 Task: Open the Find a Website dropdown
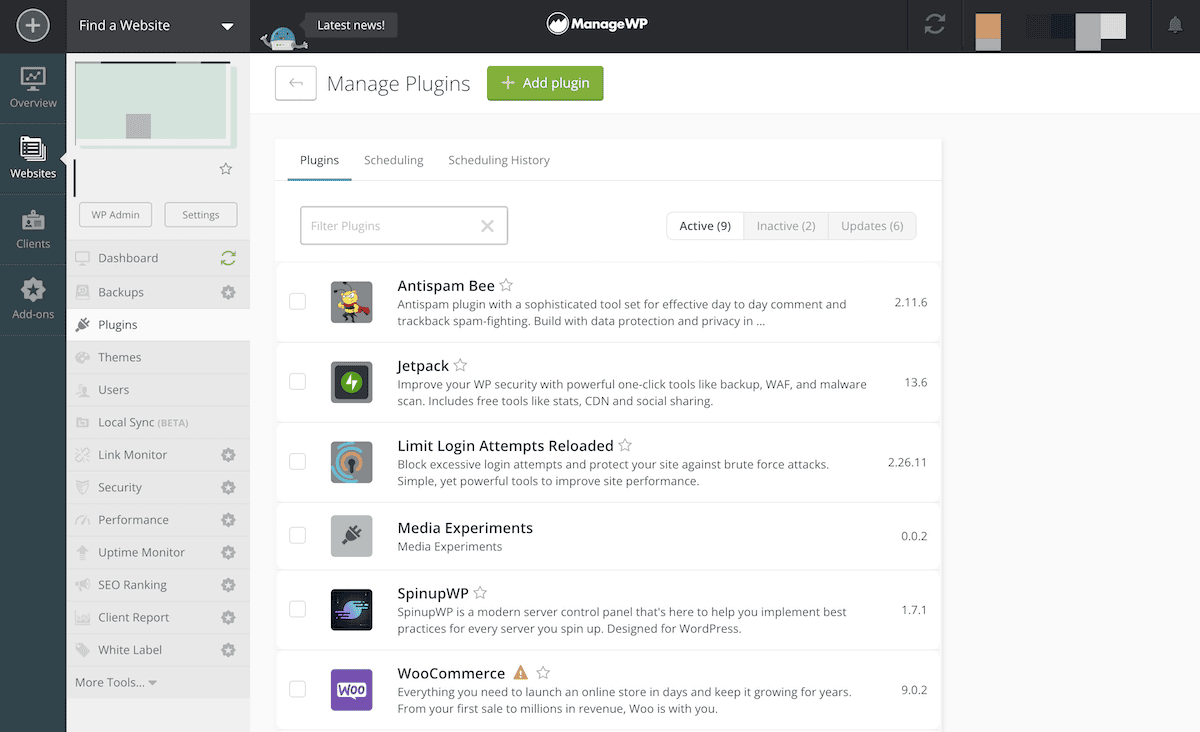click(x=158, y=25)
